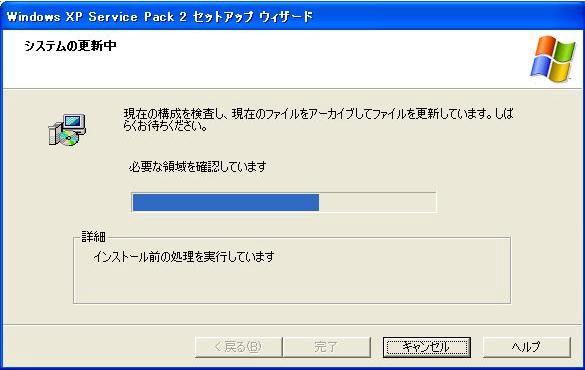Click the システムの更新中 heading text
The image size is (585, 370).
click(x=70, y=46)
